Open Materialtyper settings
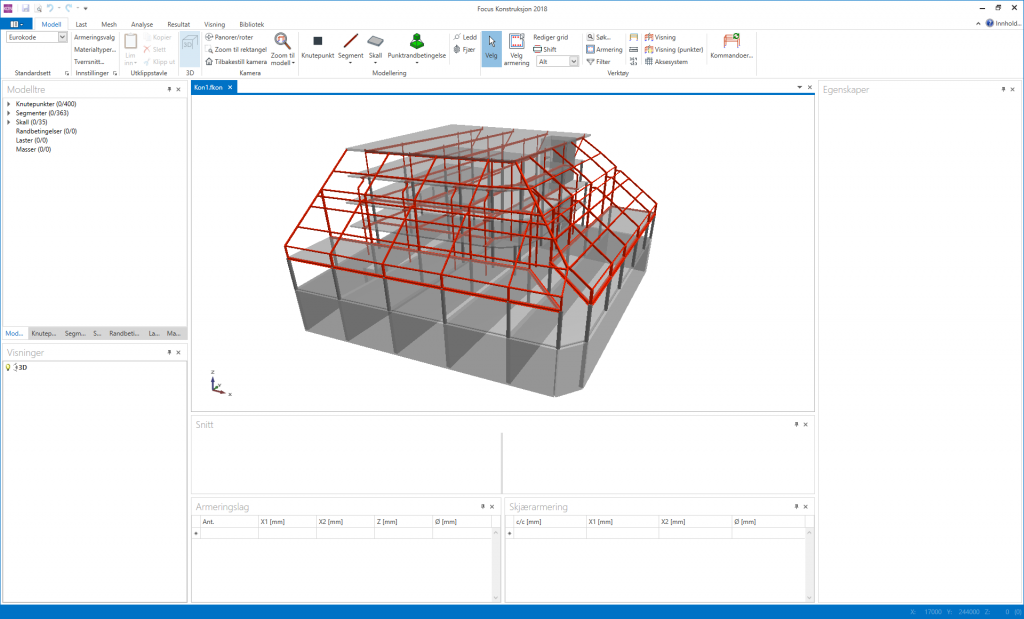Viewport: 1024px width, 619px height. click(x=95, y=50)
